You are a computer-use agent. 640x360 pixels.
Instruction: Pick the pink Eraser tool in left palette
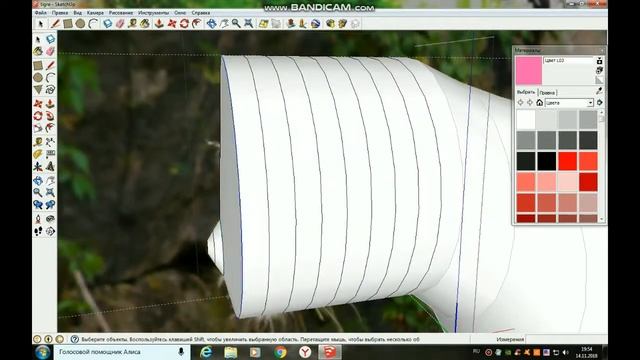click(50, 51)
